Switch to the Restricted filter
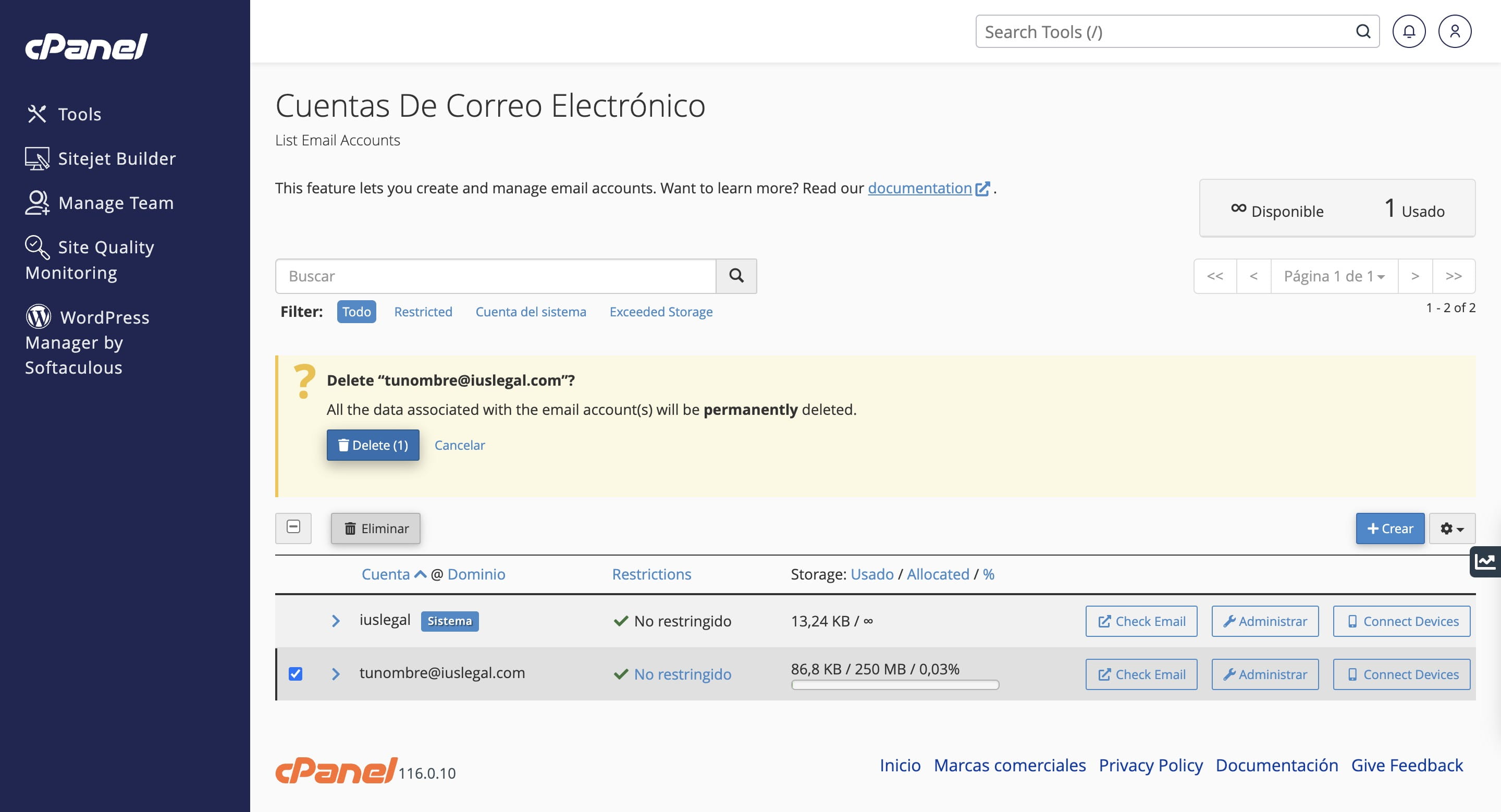1501x812 pixels. 424,312
